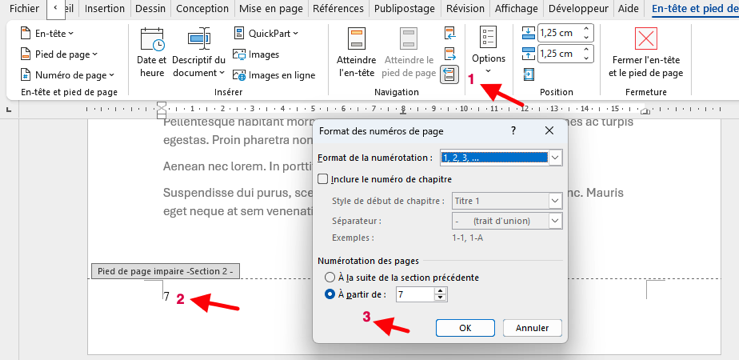Open the En-tête header gallery
Viewport: 739px width, 360px height.
[x=47, y=33]
